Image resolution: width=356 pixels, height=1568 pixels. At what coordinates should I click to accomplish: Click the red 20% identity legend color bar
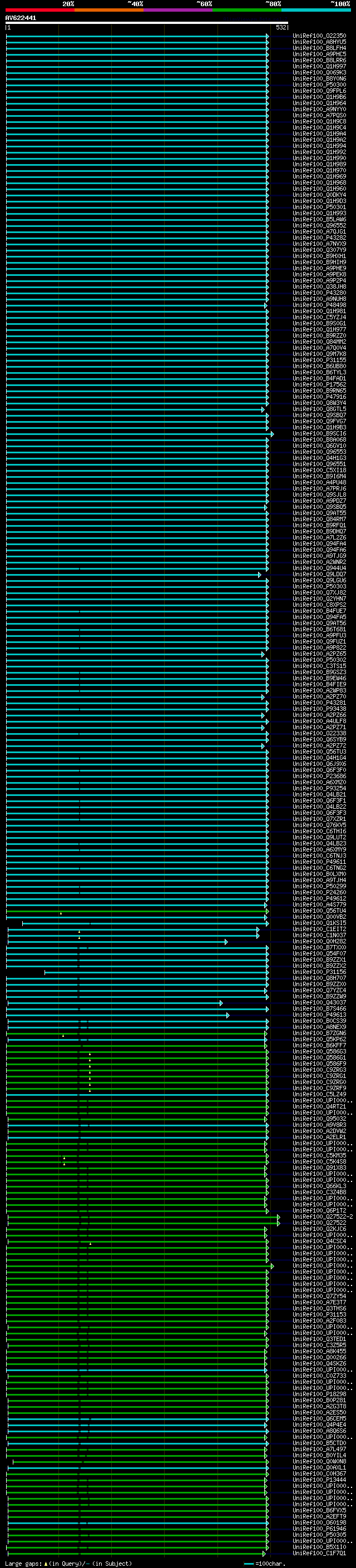tap(40, 11)
